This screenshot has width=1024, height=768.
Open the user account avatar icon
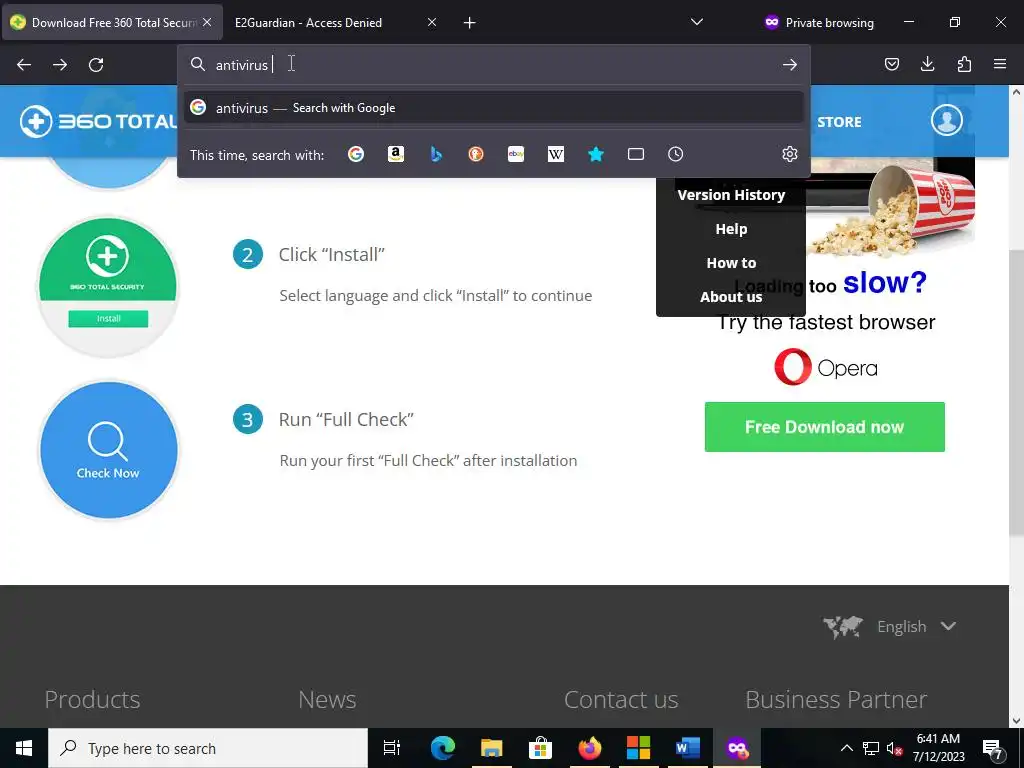tap(946, 120)
